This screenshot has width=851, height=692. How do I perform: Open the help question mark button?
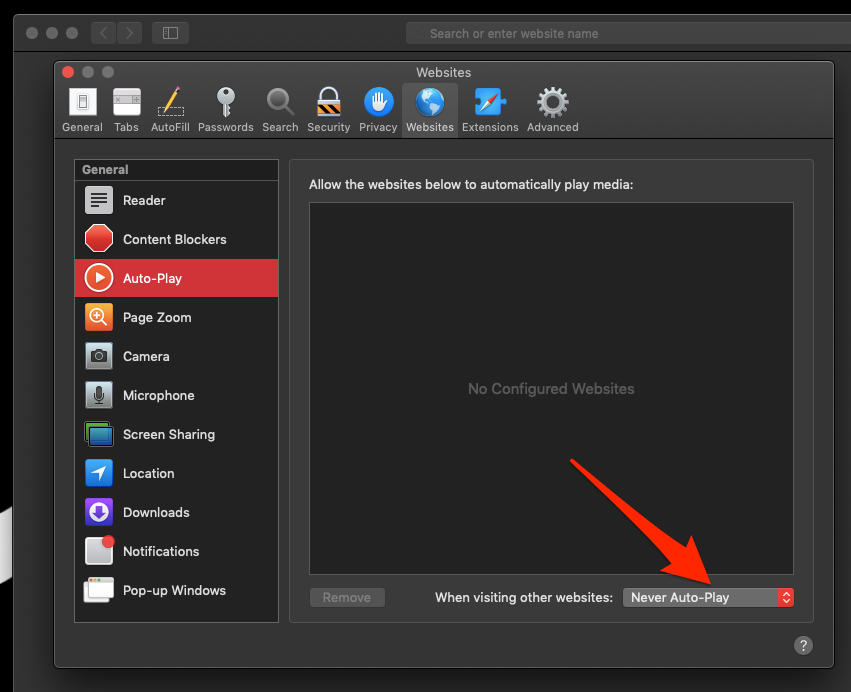(803, 645)
